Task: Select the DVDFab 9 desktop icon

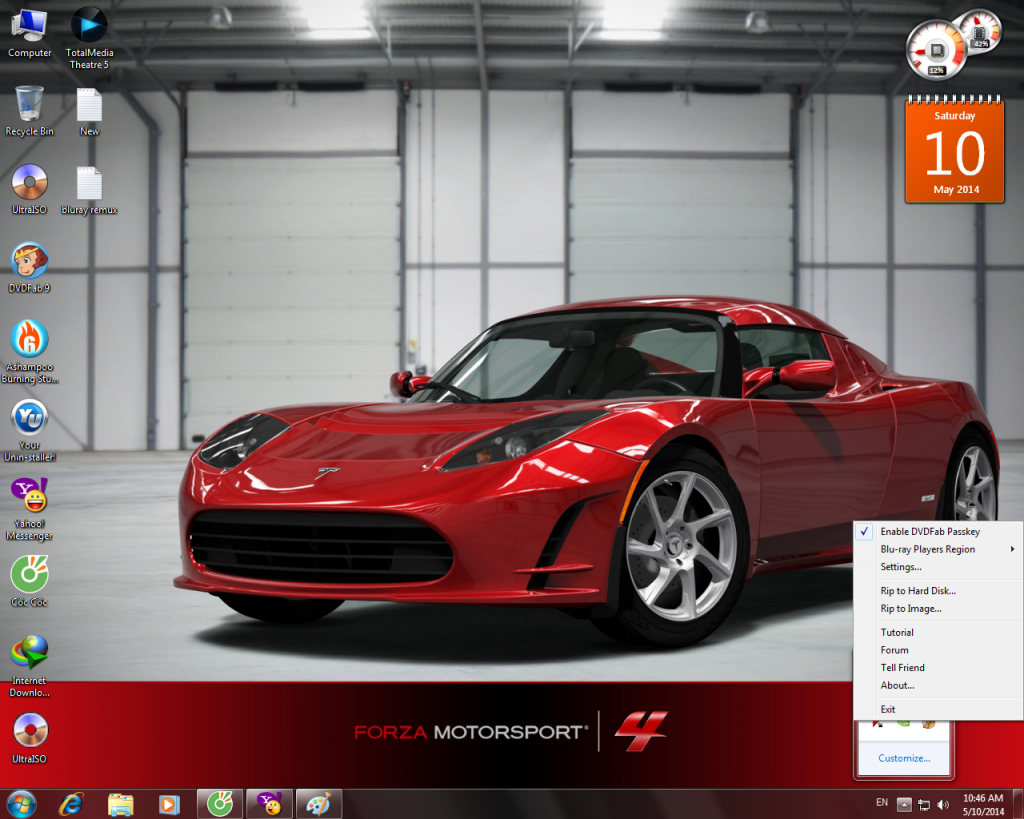Action: click(x=29, y=268)
